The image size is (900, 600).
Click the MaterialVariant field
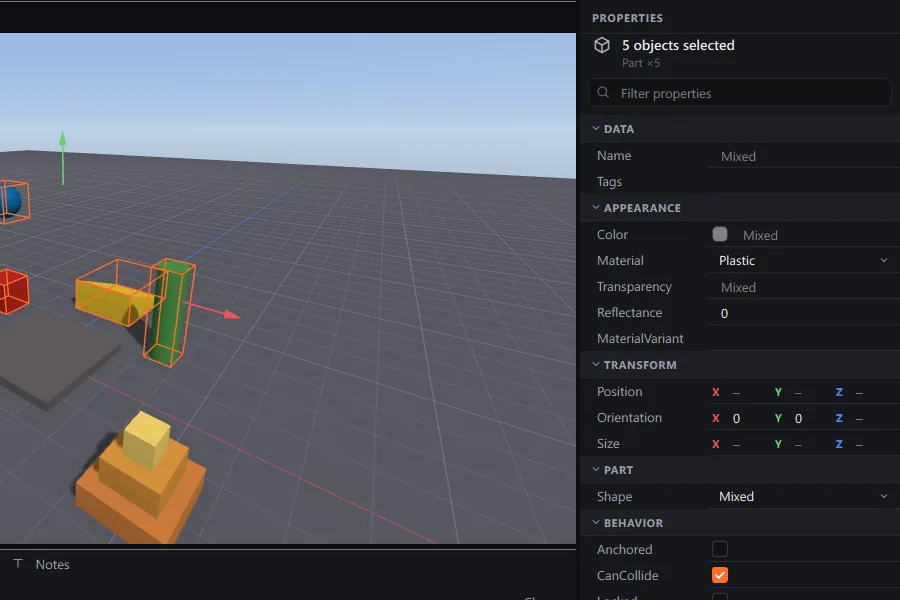[804, 339]
